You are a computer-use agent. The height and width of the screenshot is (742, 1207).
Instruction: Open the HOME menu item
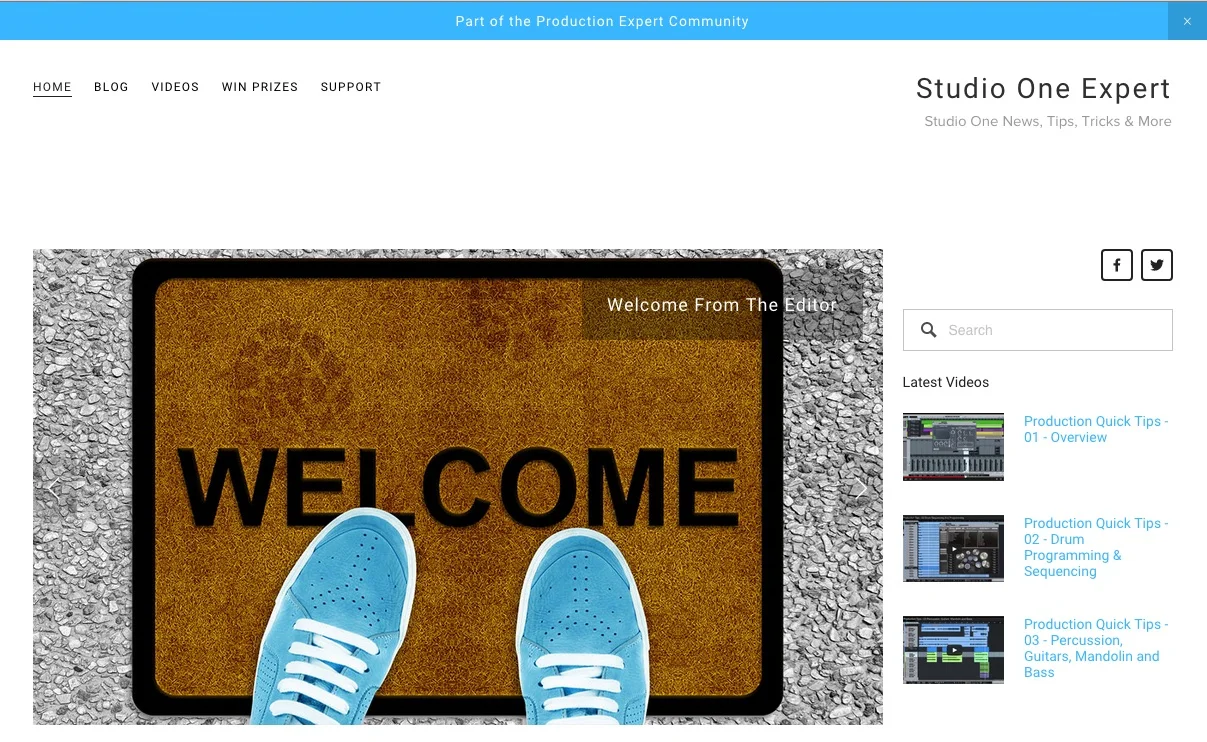52,87
